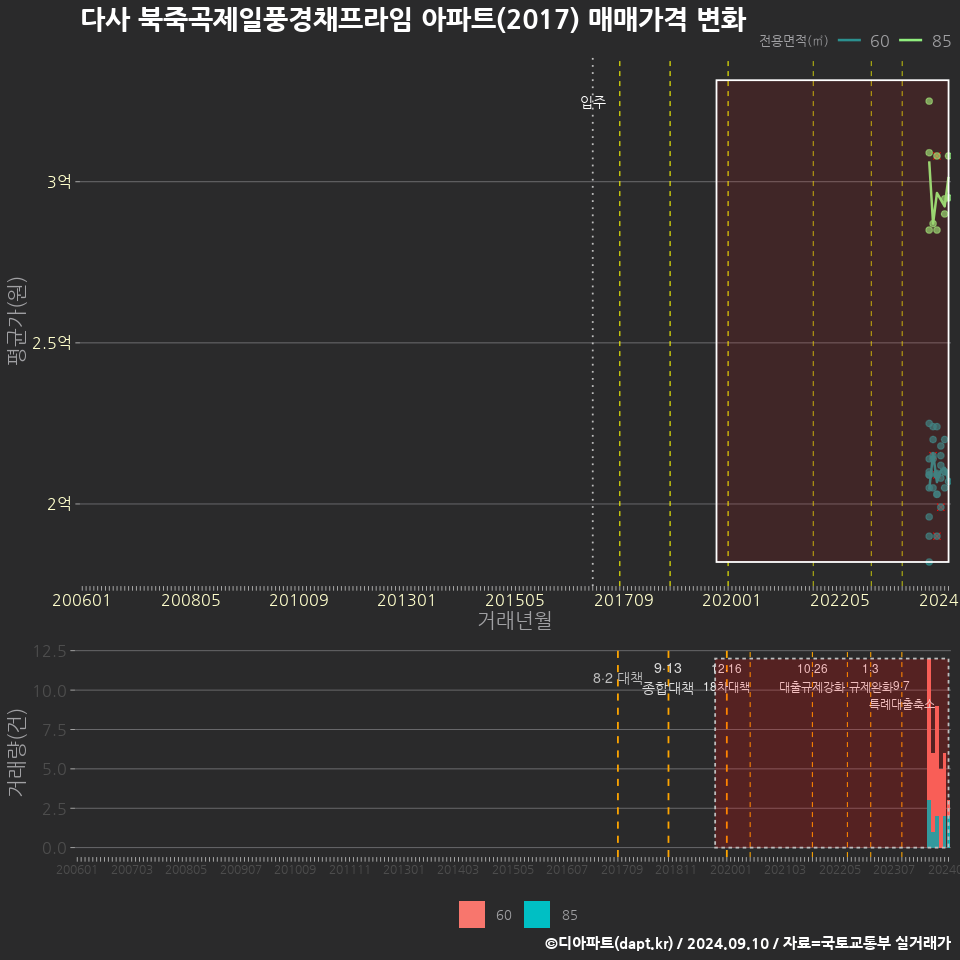Click the 1·3 규제완화 annotation
This screenshot has height=960, width=960.
(870, 678)
